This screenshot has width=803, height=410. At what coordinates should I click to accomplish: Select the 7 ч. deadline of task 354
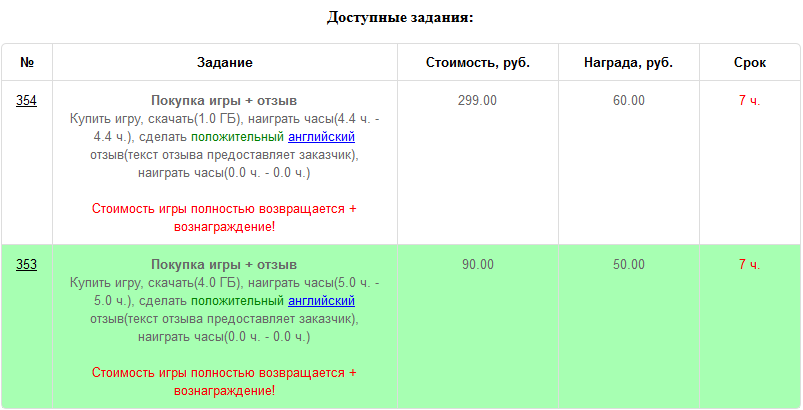[750, 100]
